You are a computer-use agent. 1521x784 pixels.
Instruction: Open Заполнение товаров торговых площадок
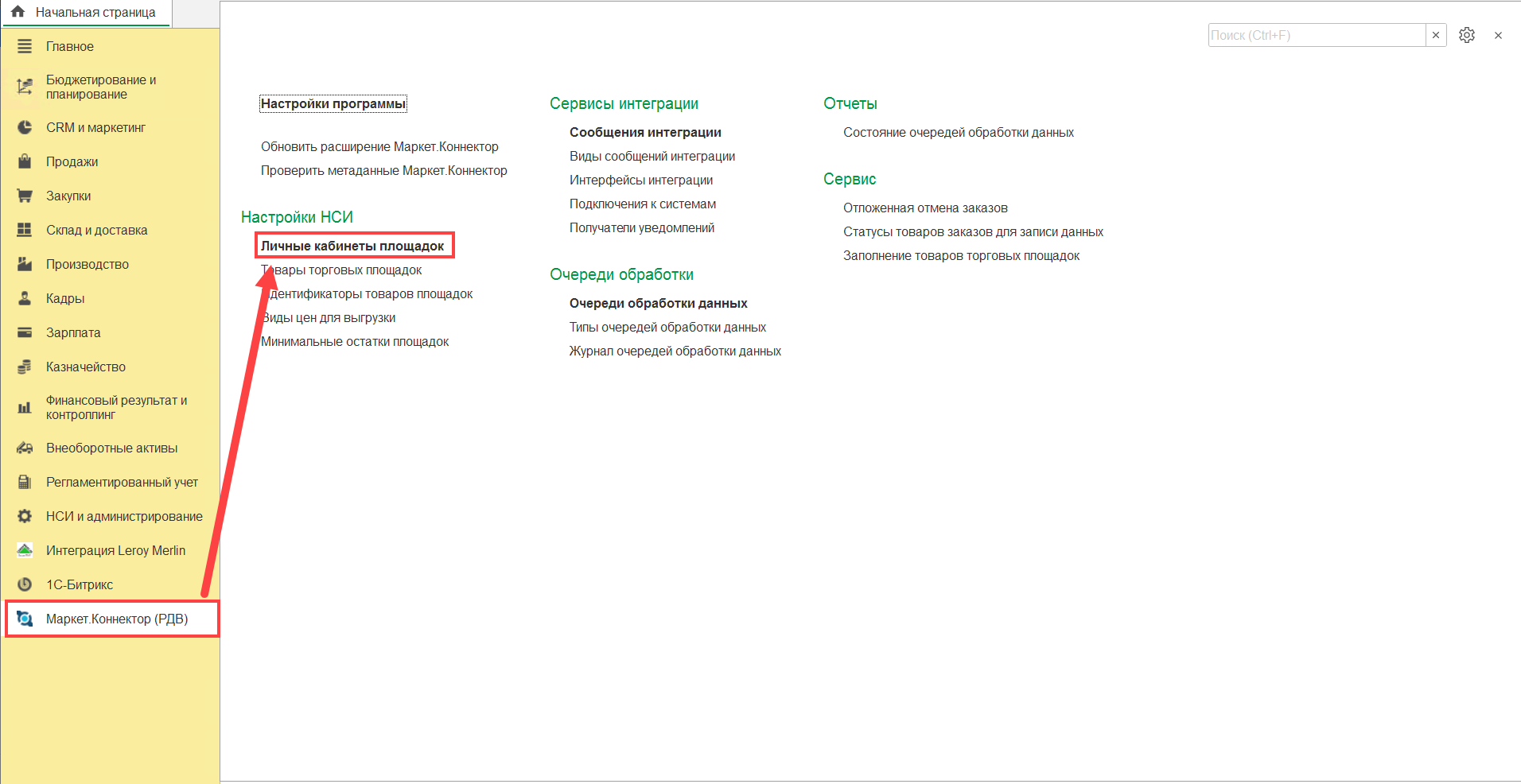[x=961, y=255]
